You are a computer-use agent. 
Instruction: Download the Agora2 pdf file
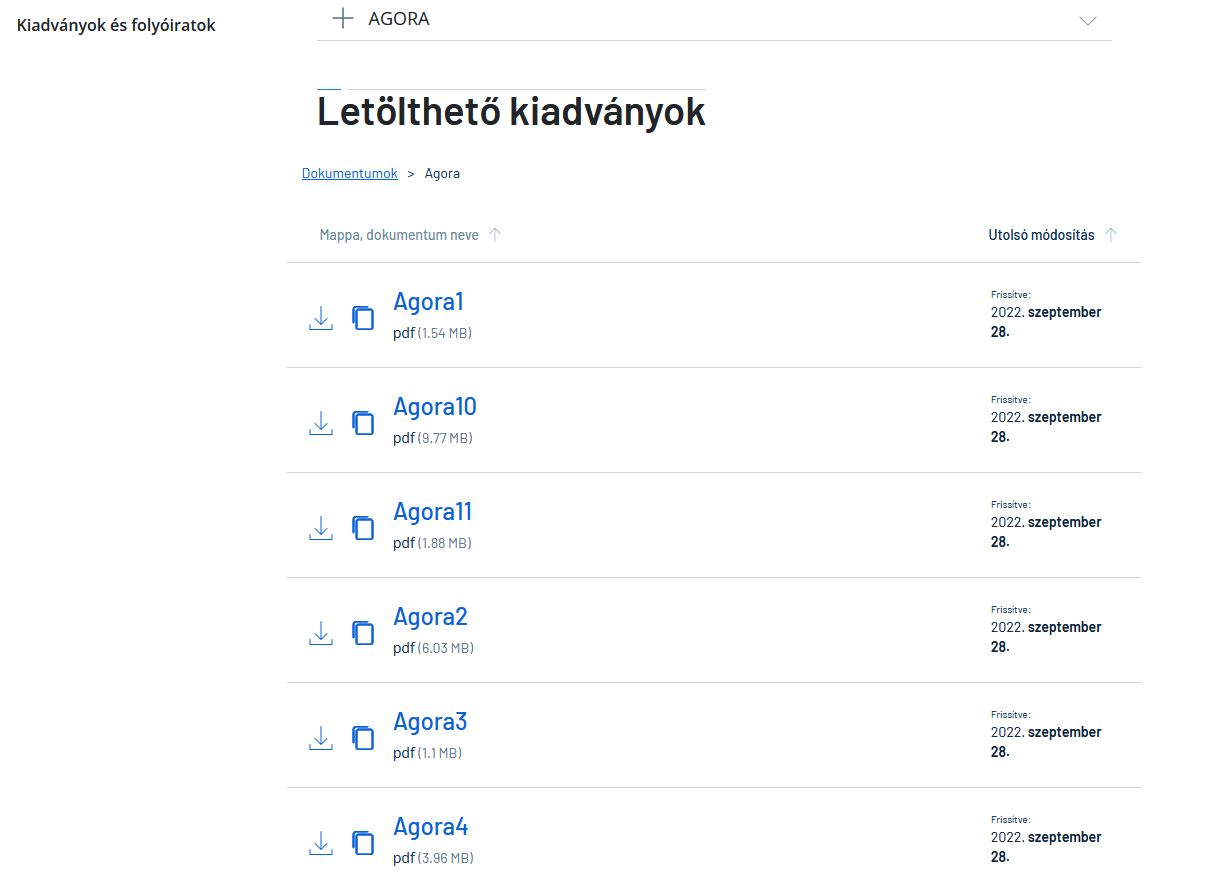[x=320, y=633]
